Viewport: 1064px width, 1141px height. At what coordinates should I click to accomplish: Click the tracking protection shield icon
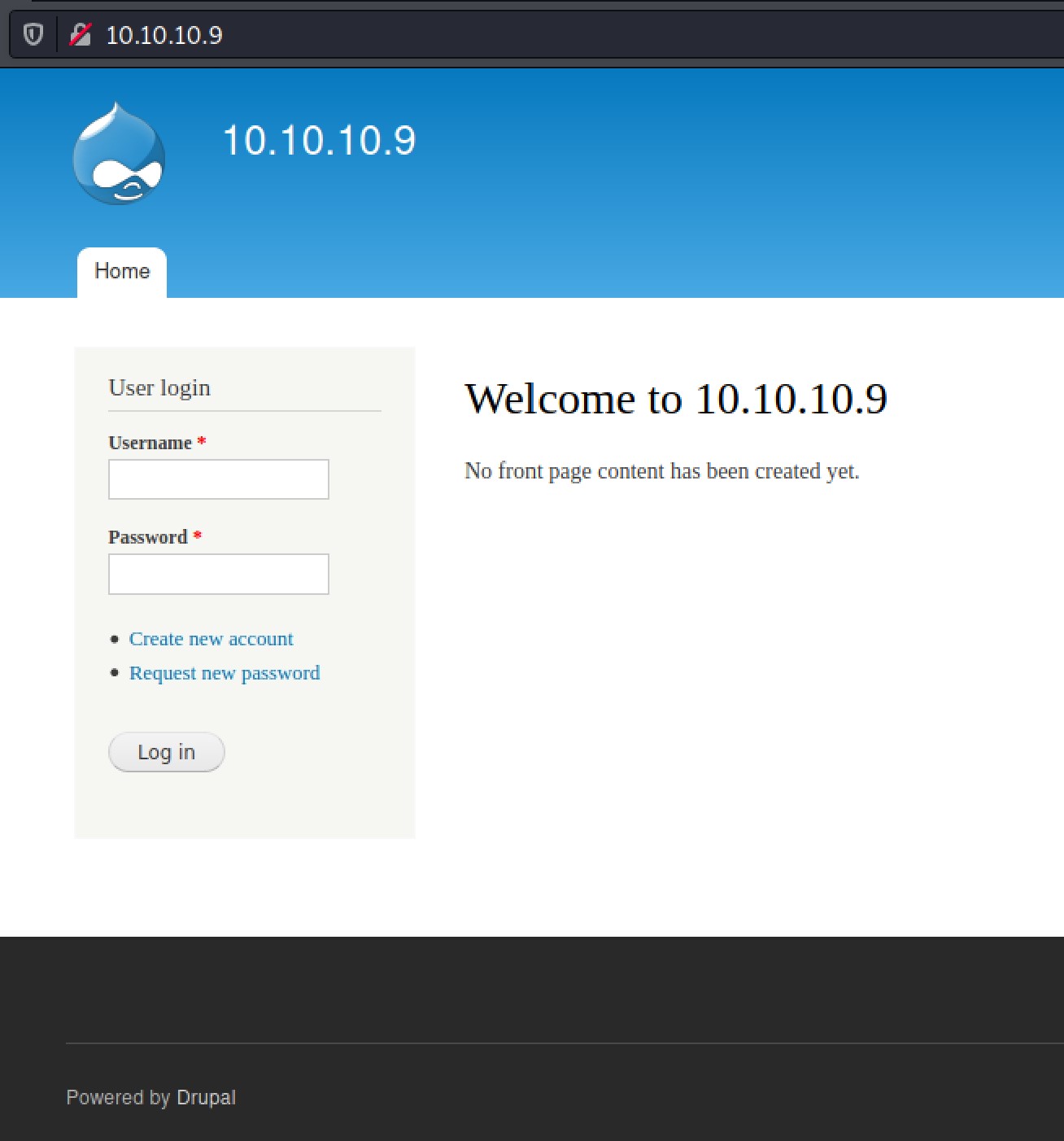pos(33,35)
